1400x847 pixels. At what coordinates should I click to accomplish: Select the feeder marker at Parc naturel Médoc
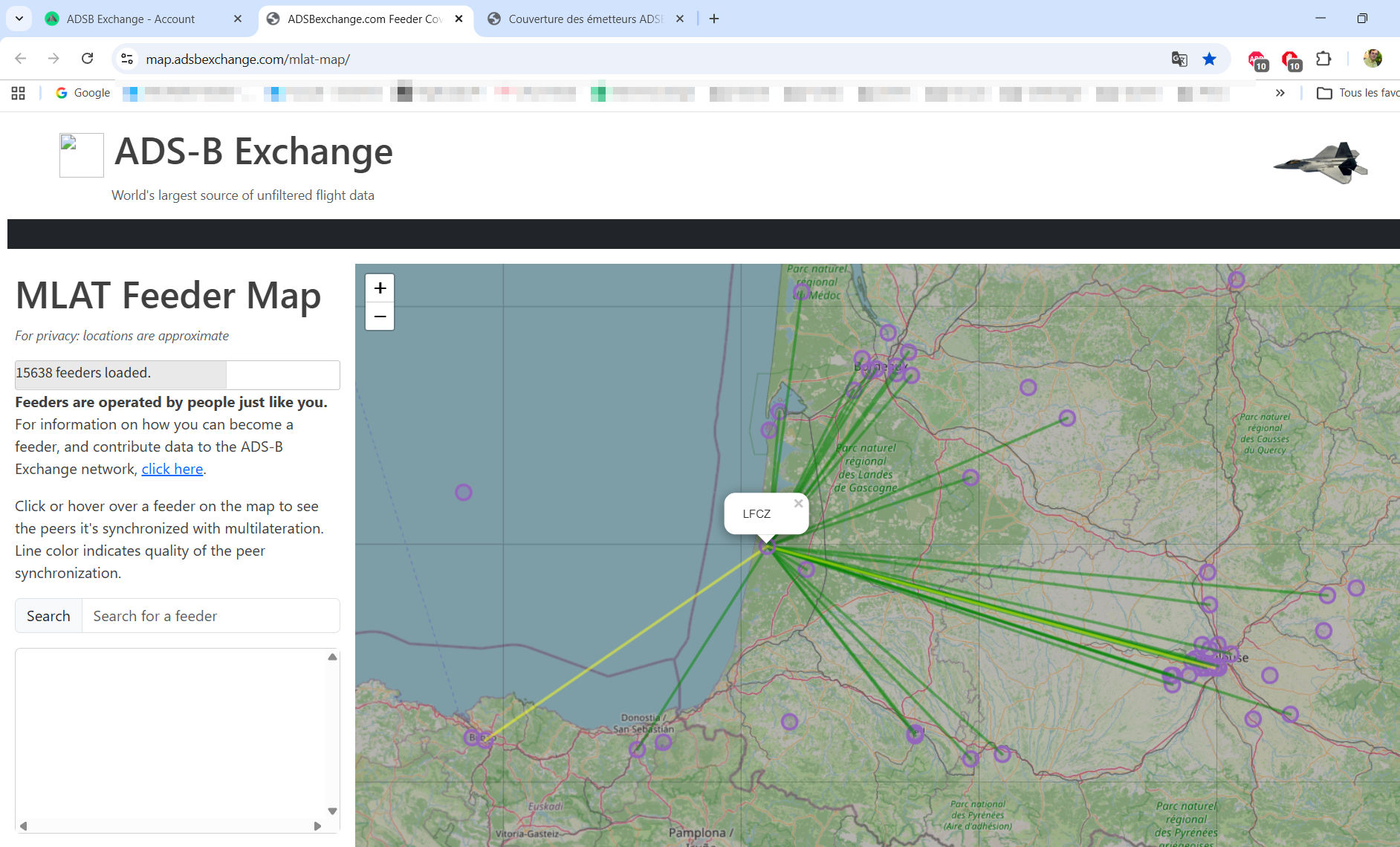[801, 291]
